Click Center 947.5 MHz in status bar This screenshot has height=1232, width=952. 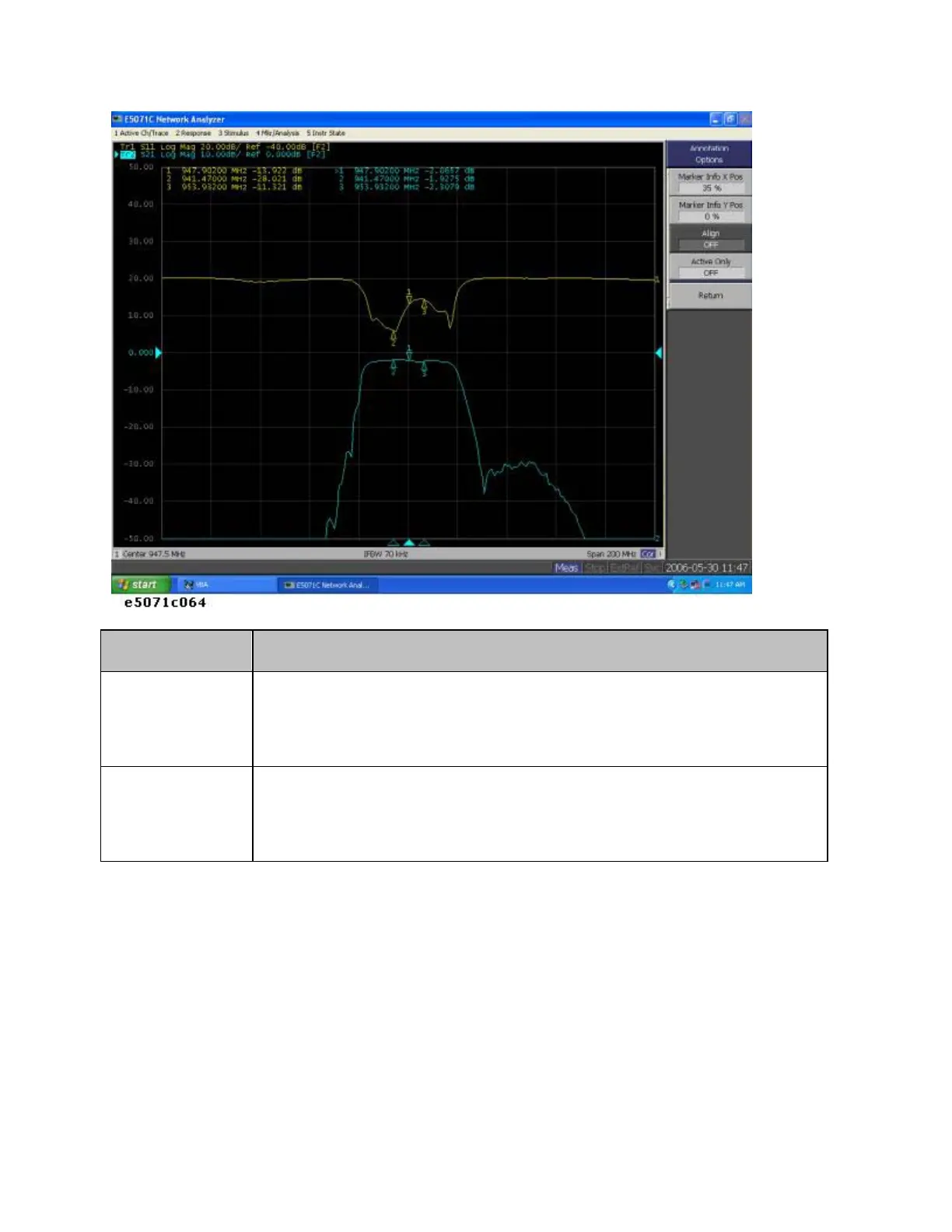click(154, 554)
